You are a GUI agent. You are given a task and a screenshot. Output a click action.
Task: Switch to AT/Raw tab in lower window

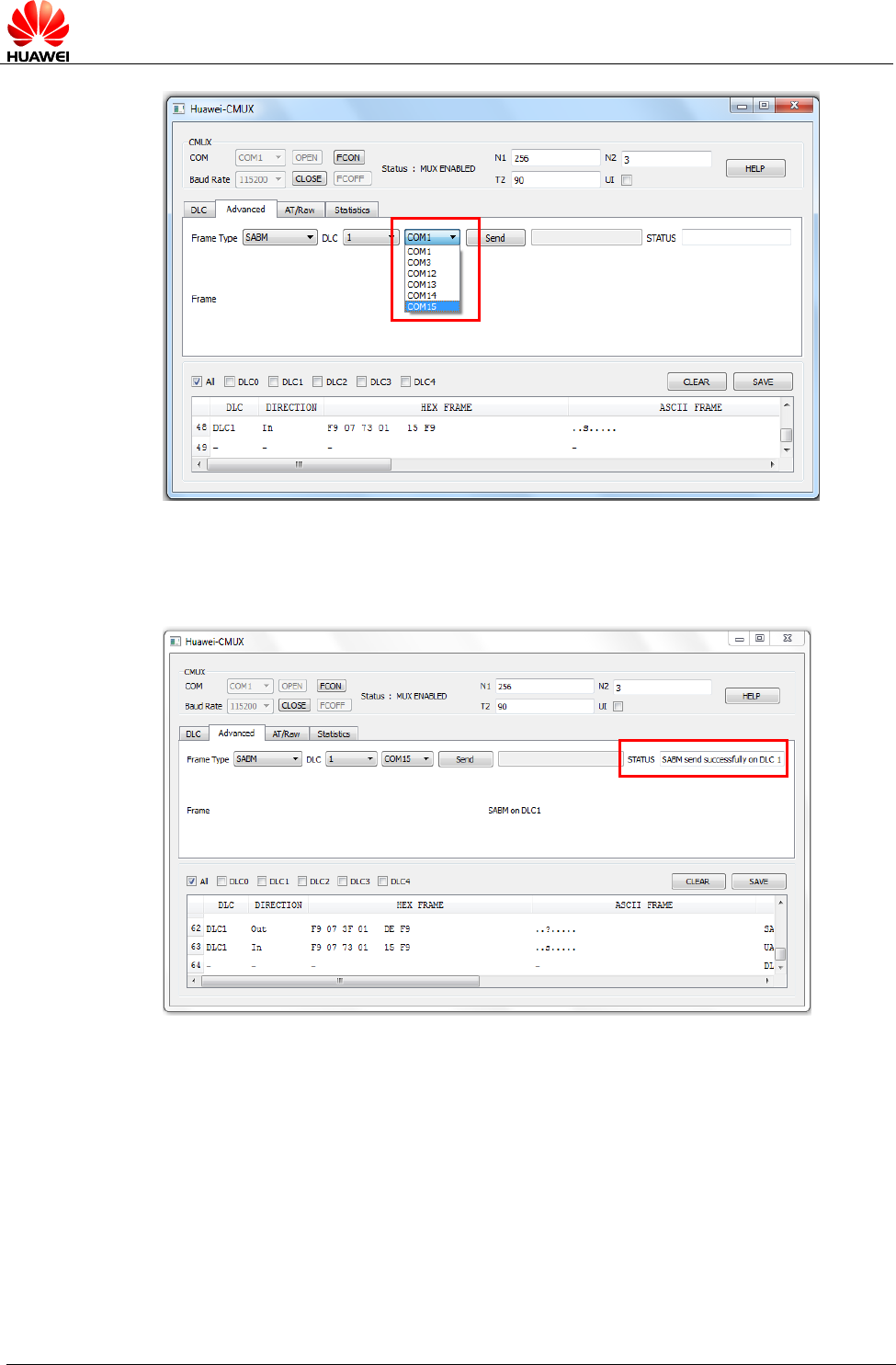pos(286,734)
